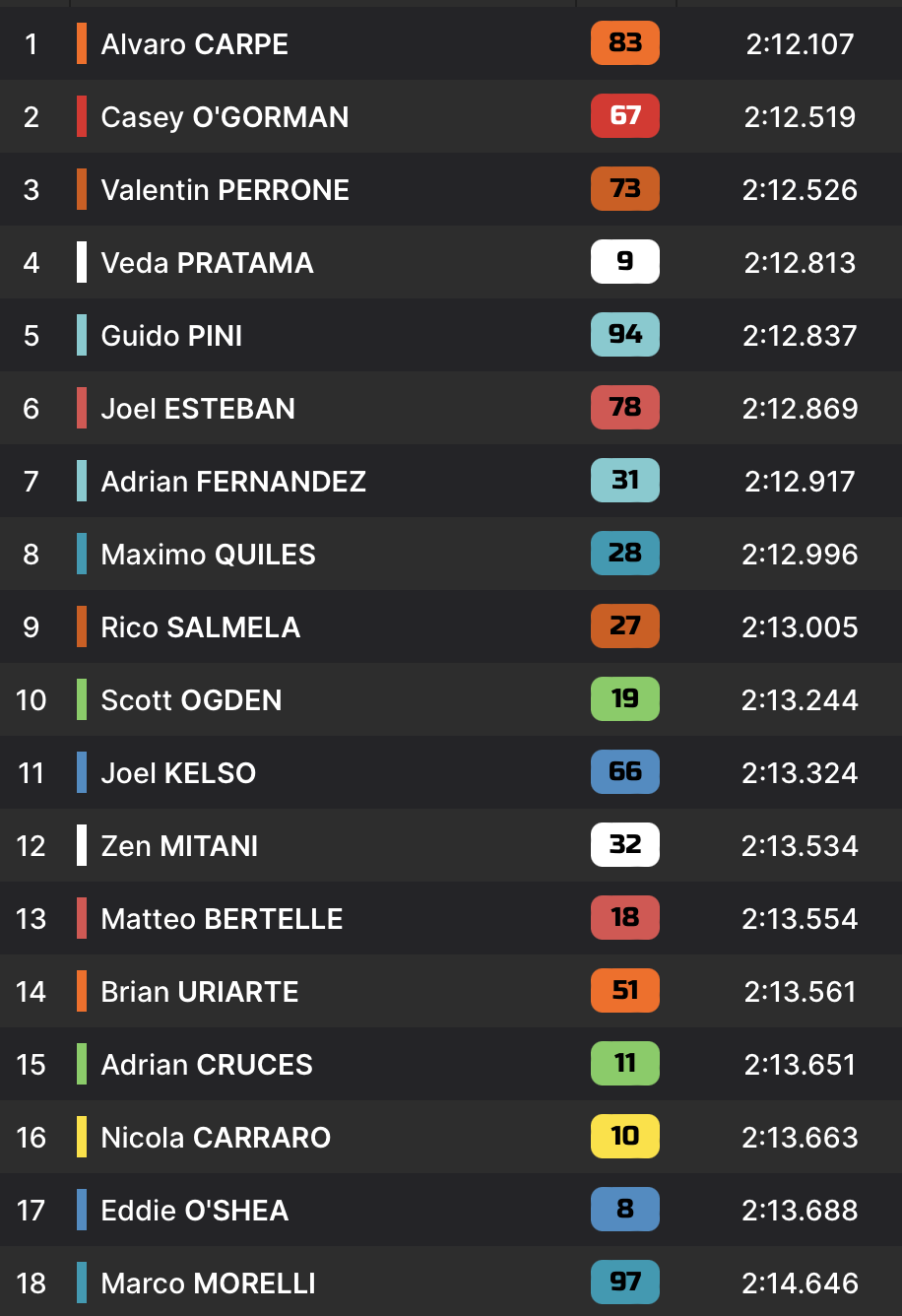Select Adrian FERNANDEZ rider name
This screenshot has height=1316, width=902.
pos(233,482)
